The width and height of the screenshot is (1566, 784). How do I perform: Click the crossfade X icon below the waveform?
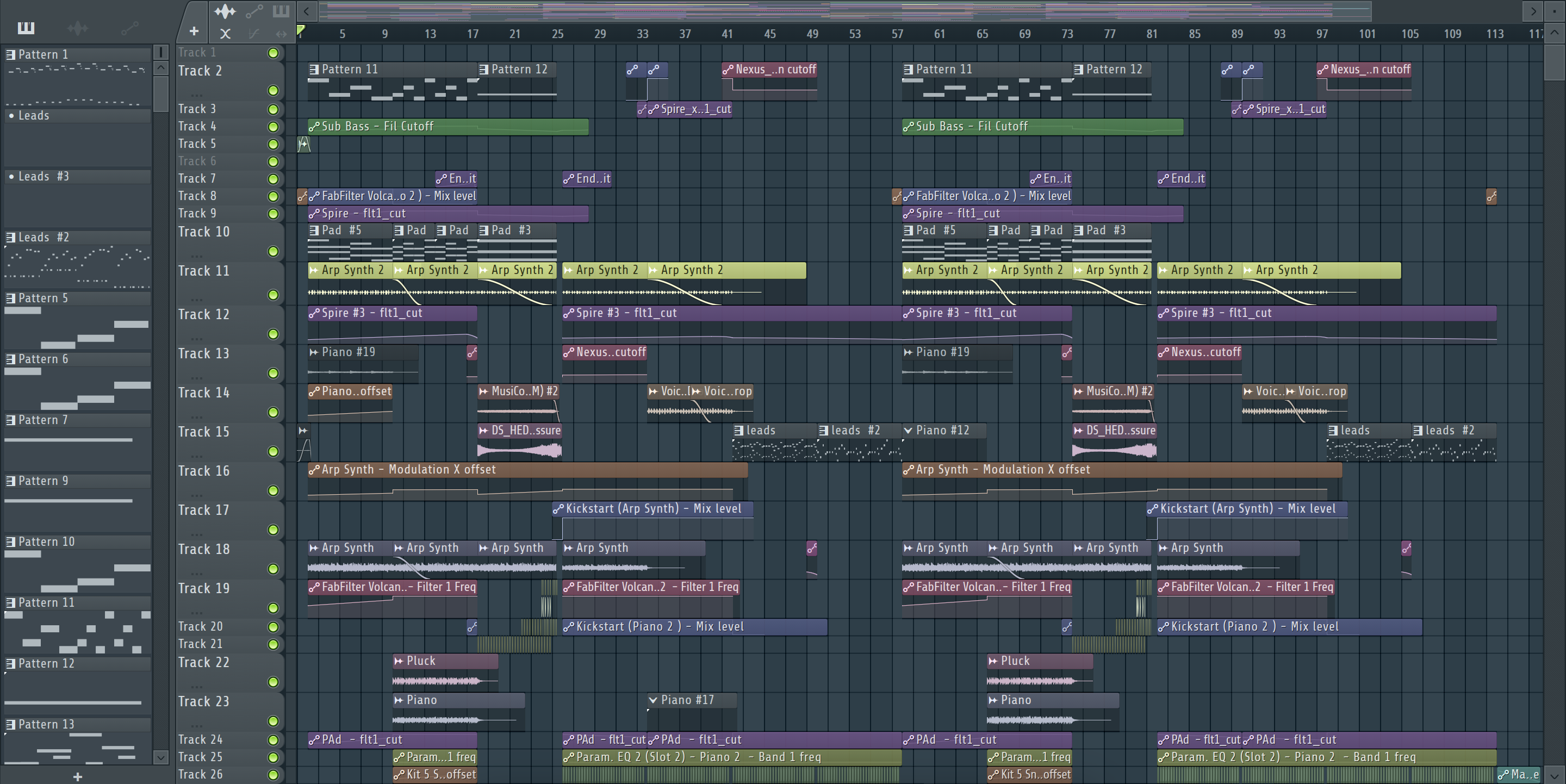click(x=225, y=33)
